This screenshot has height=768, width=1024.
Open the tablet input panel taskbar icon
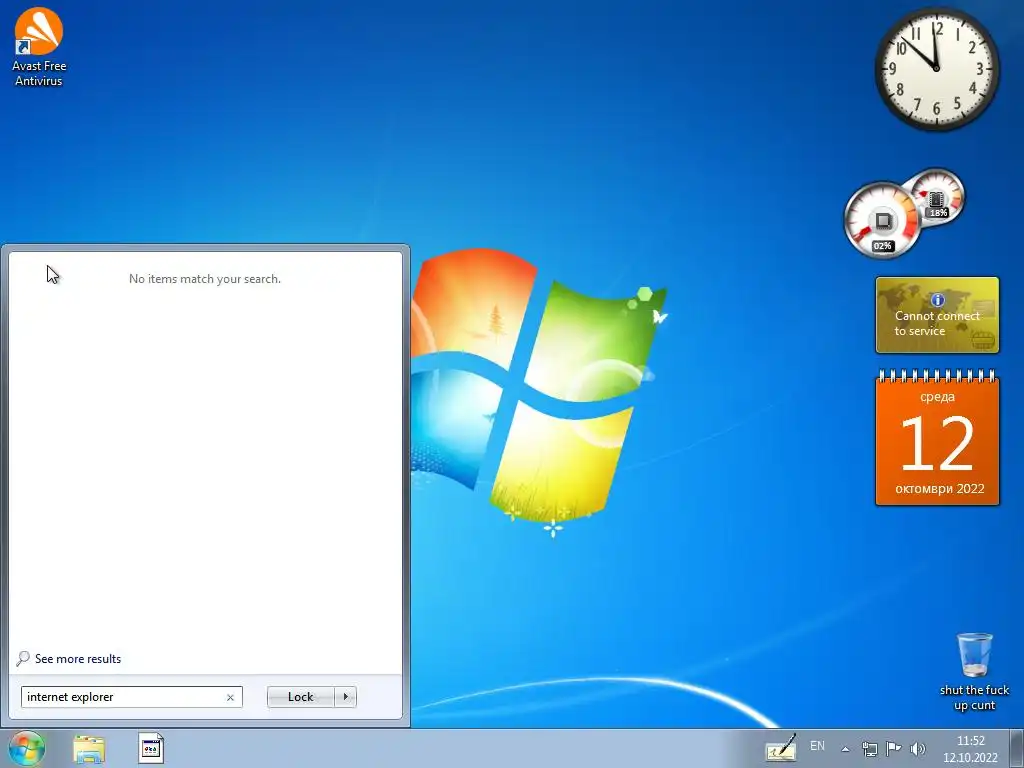click(781, 748)
